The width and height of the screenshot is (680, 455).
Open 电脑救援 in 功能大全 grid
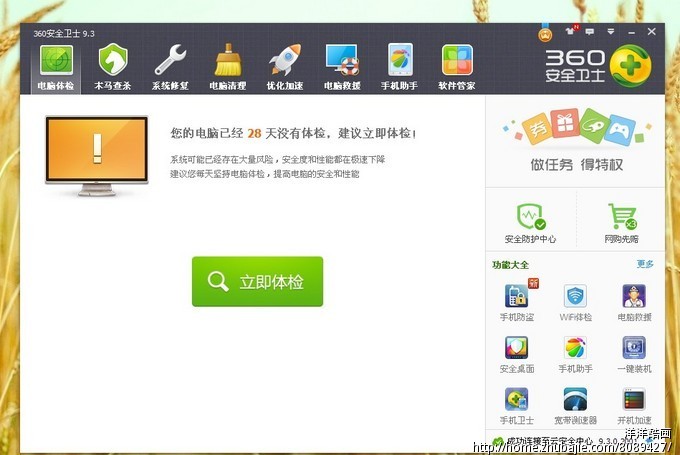point(634,302)
